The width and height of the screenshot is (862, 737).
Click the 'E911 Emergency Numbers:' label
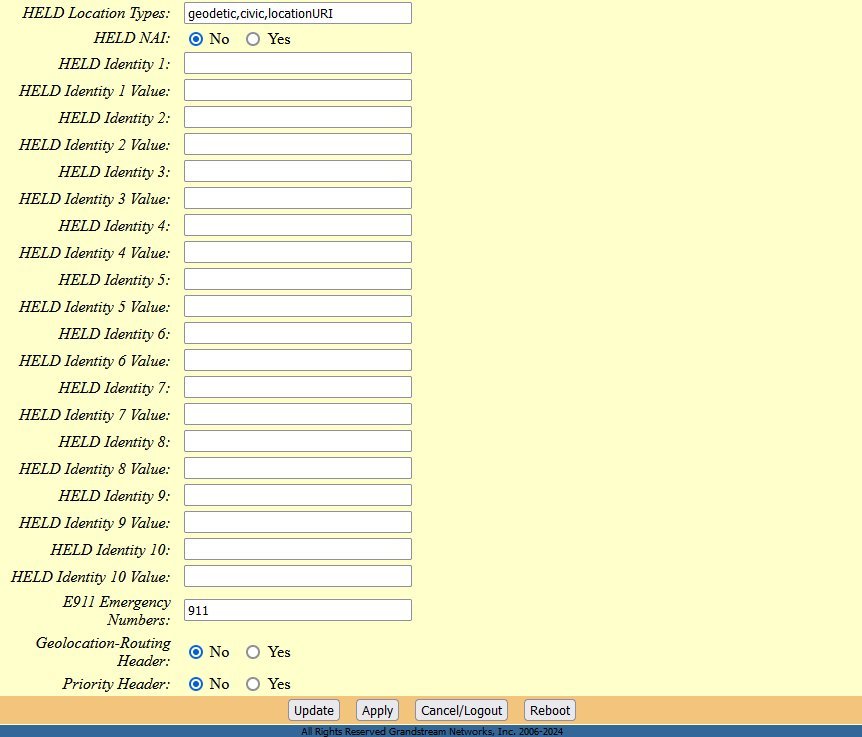point(117,611)
